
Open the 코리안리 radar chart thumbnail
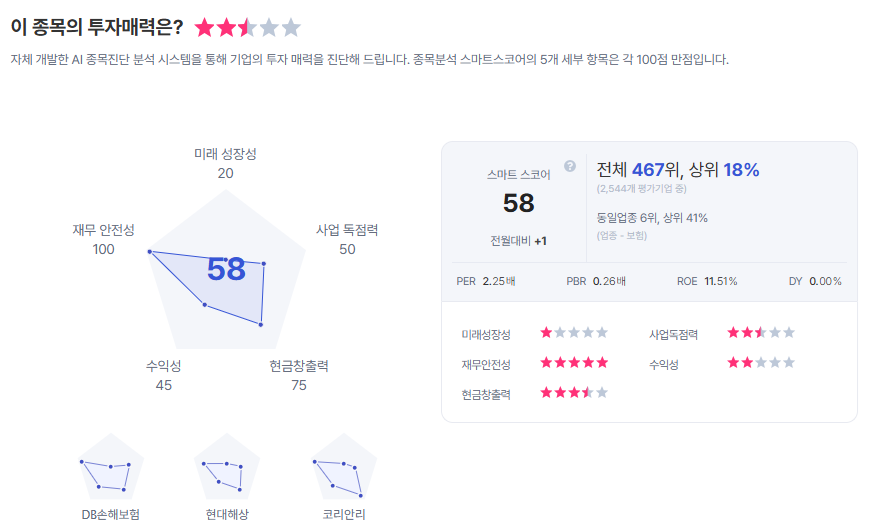pyautogui.click(x=343, y=467)
